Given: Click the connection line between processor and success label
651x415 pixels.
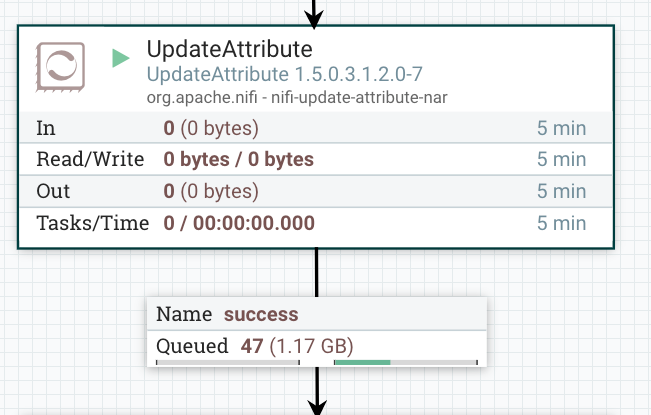Looking at the screenshot, I should click(317, 272).
